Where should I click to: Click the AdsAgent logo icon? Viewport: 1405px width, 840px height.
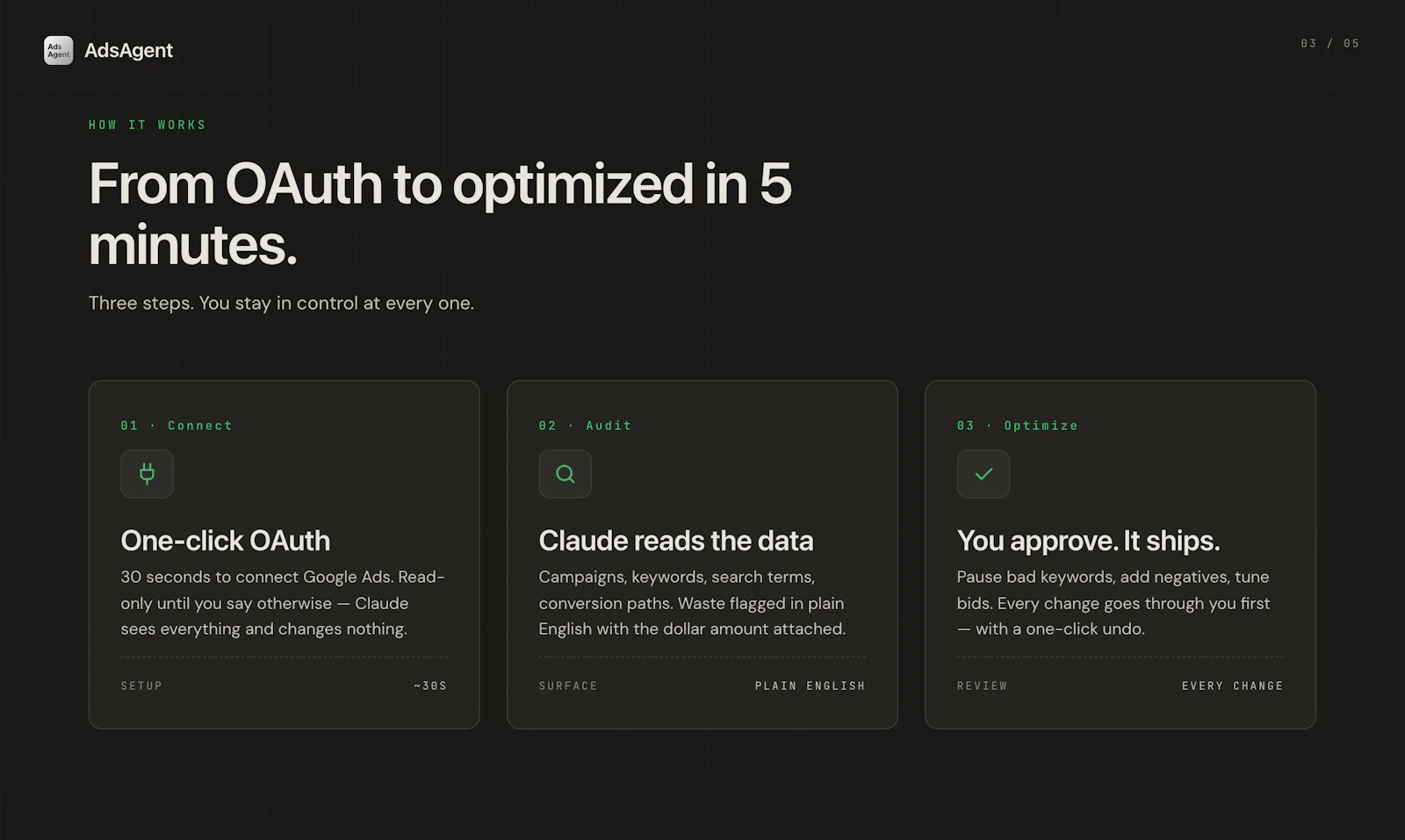(58, 50)
